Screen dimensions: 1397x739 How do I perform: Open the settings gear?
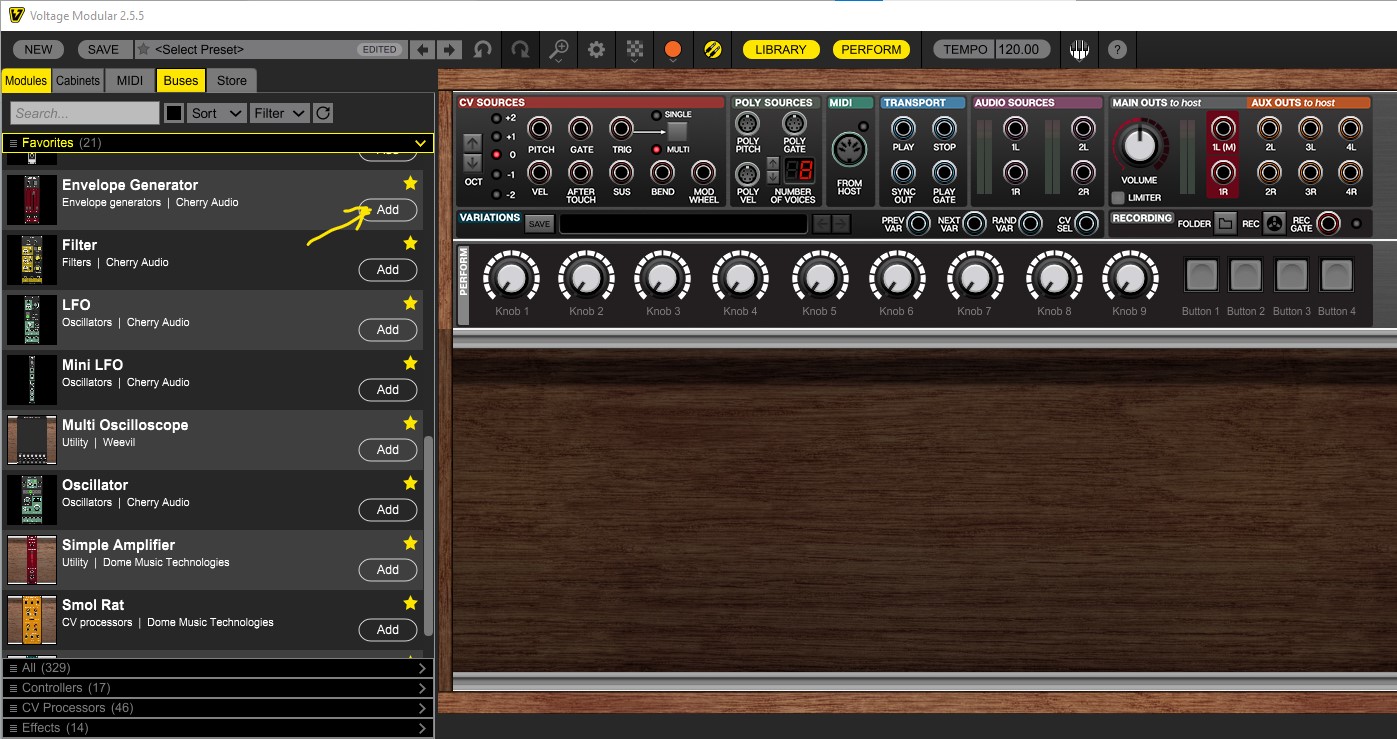(x=597, y=49)
